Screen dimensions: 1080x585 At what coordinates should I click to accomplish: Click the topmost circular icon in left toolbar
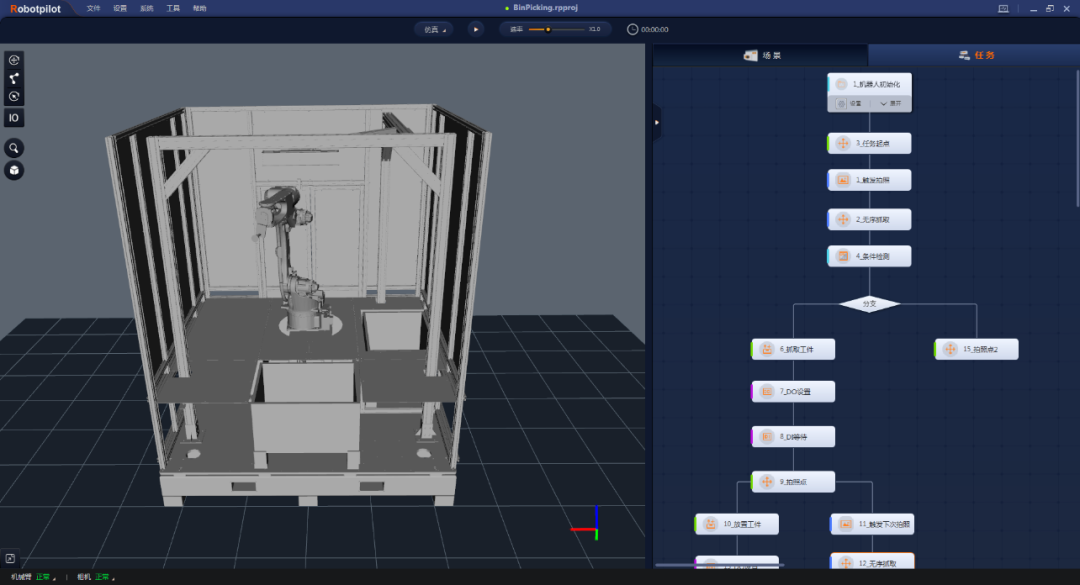click(14, 60)
